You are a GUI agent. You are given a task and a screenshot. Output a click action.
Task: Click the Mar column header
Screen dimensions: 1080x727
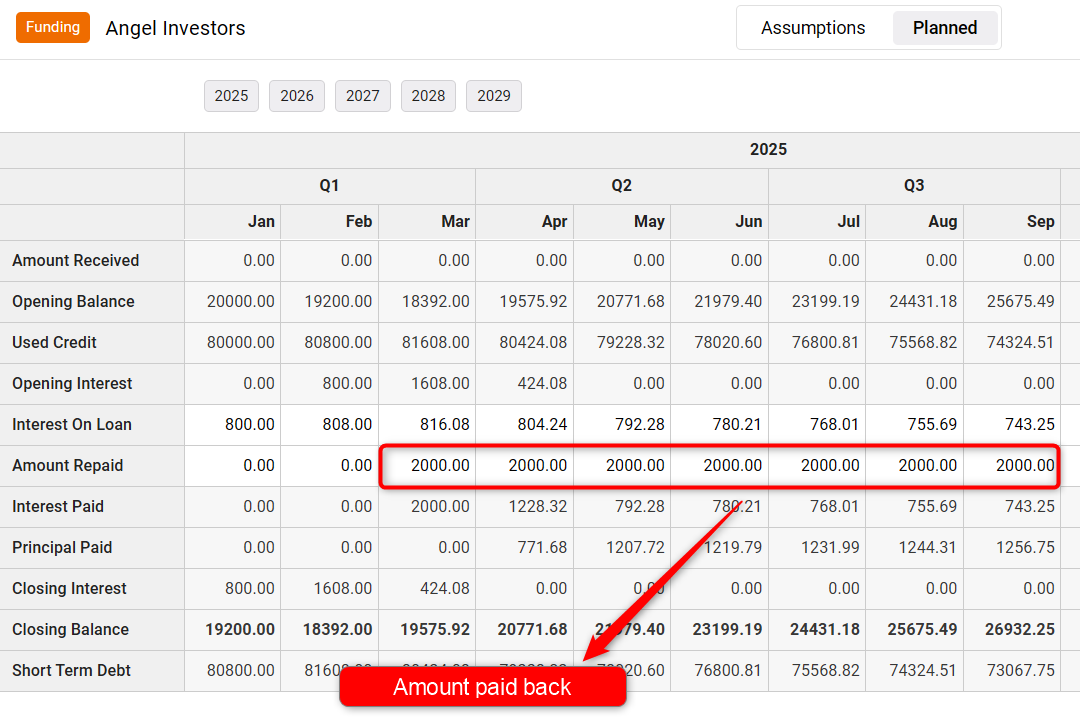[x=455, y=222]
